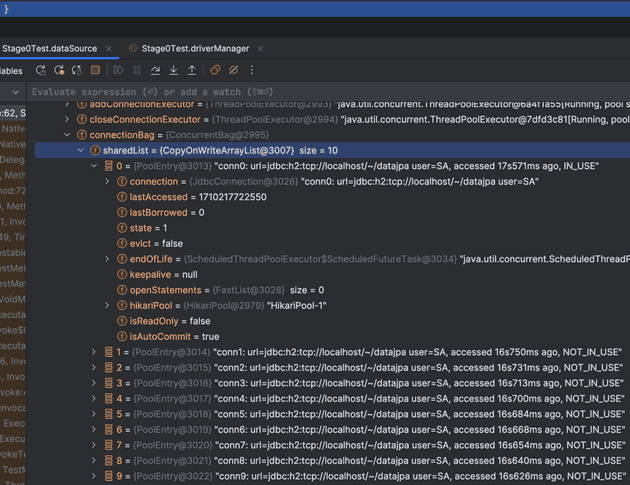The width and height of the screenshot is (630, 485).
Task: Collapse the sharedList node
Action: coord(80,150)
